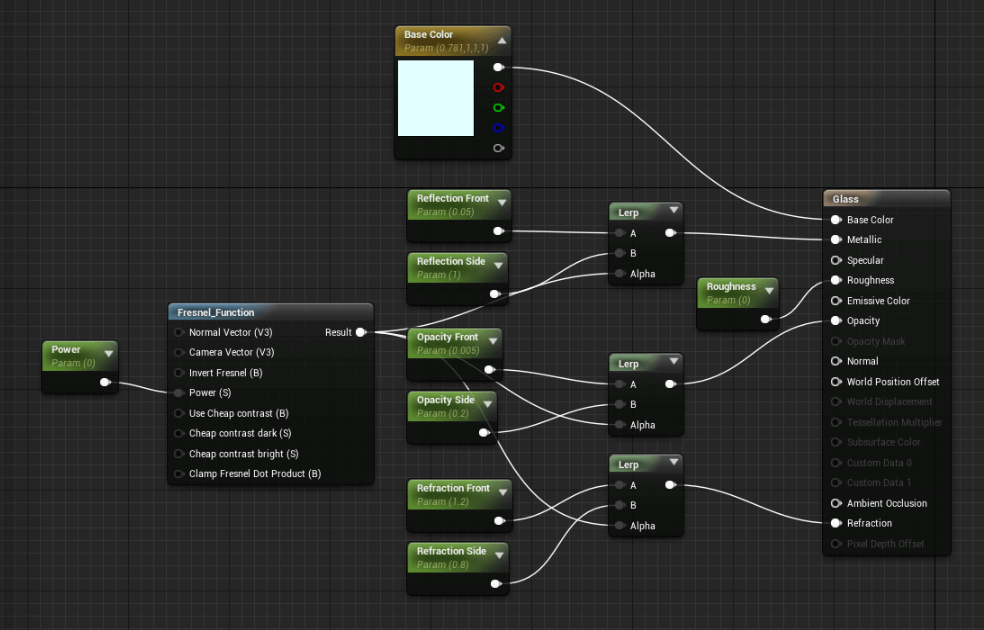
Task: Click the Reflection Side output pin
Action: pyautogui.click(x=495, y=294)
